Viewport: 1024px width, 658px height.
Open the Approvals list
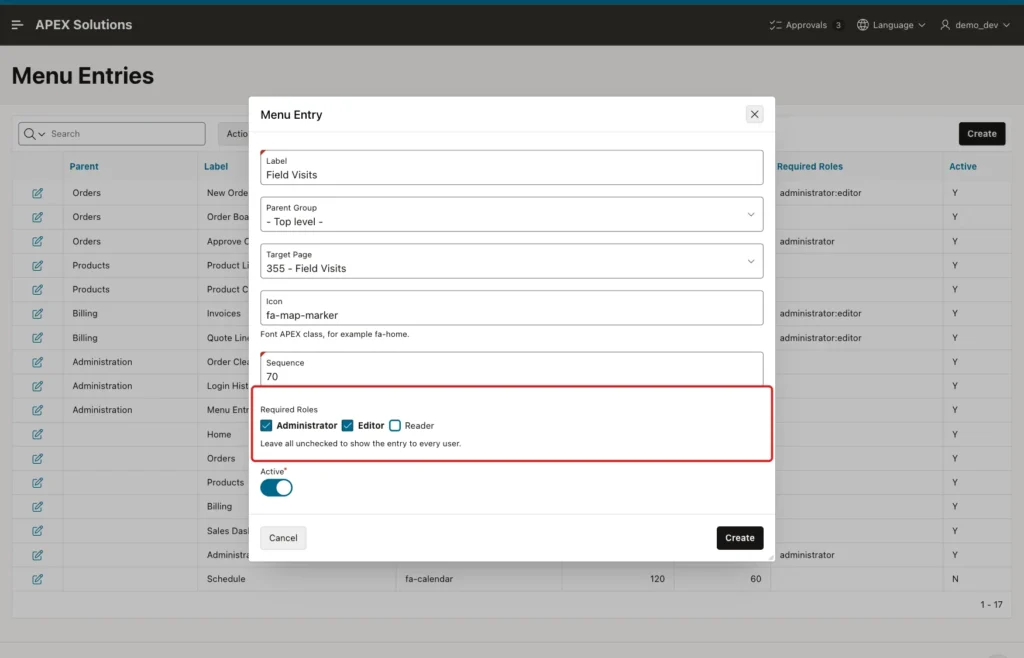(x=805, y=25)
